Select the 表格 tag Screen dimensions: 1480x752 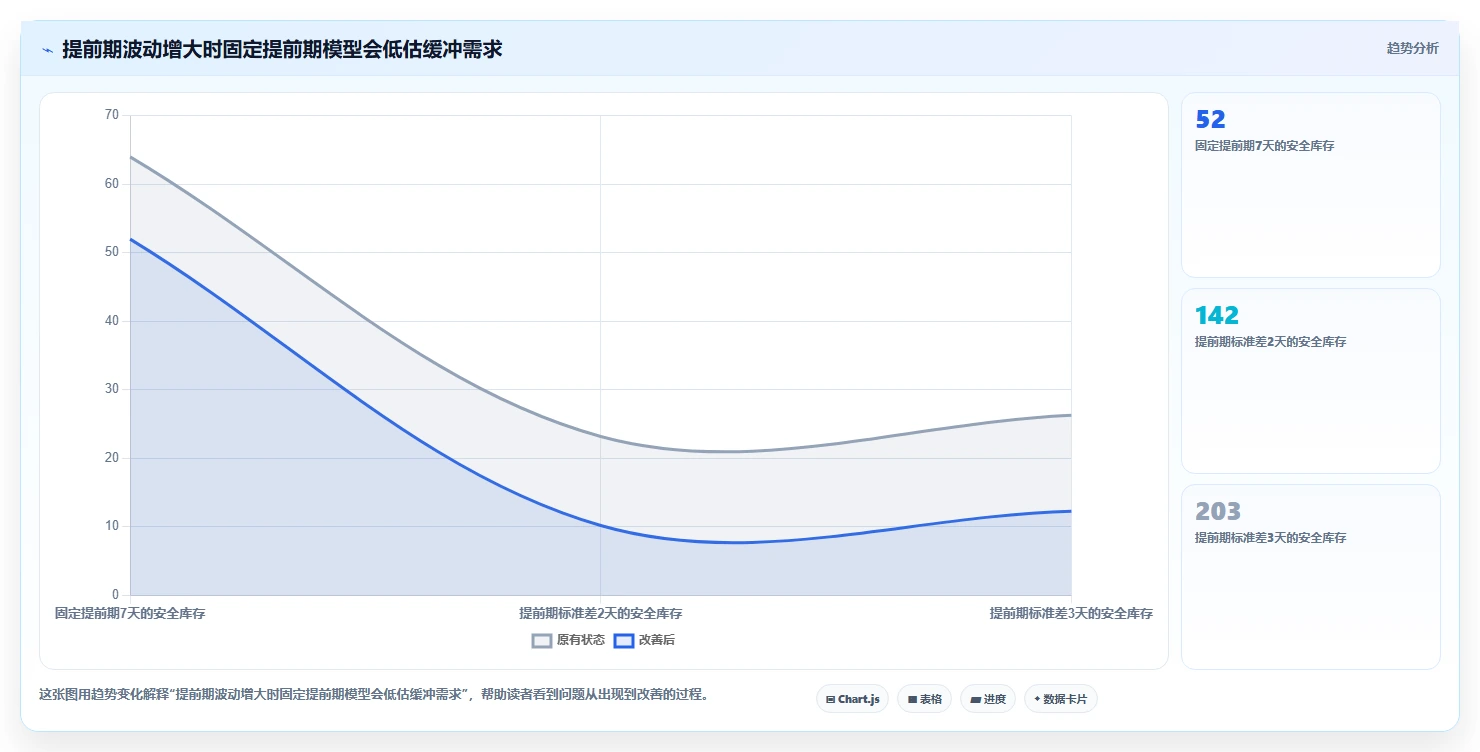point(924,699)
